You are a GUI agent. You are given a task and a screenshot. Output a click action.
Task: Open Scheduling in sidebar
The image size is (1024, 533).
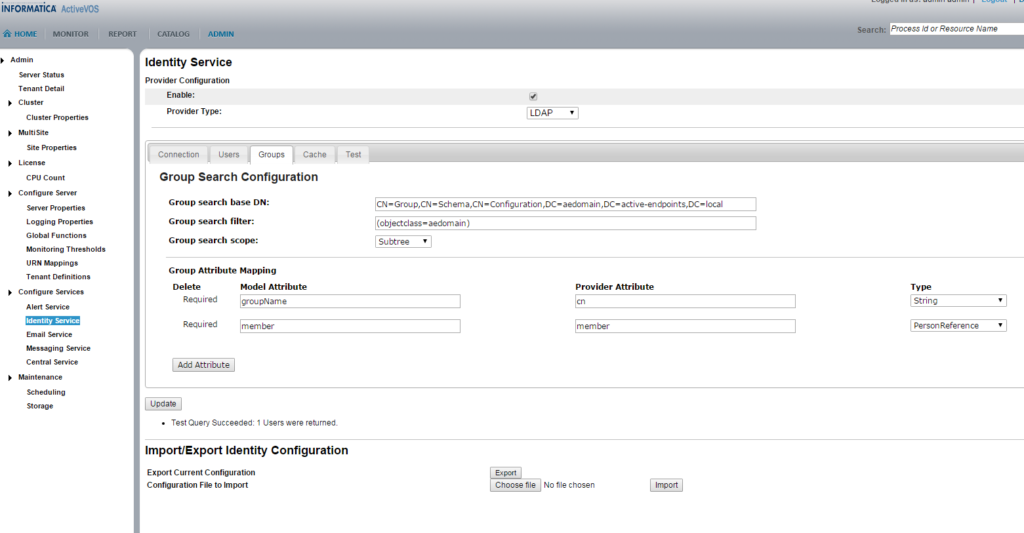46,393
